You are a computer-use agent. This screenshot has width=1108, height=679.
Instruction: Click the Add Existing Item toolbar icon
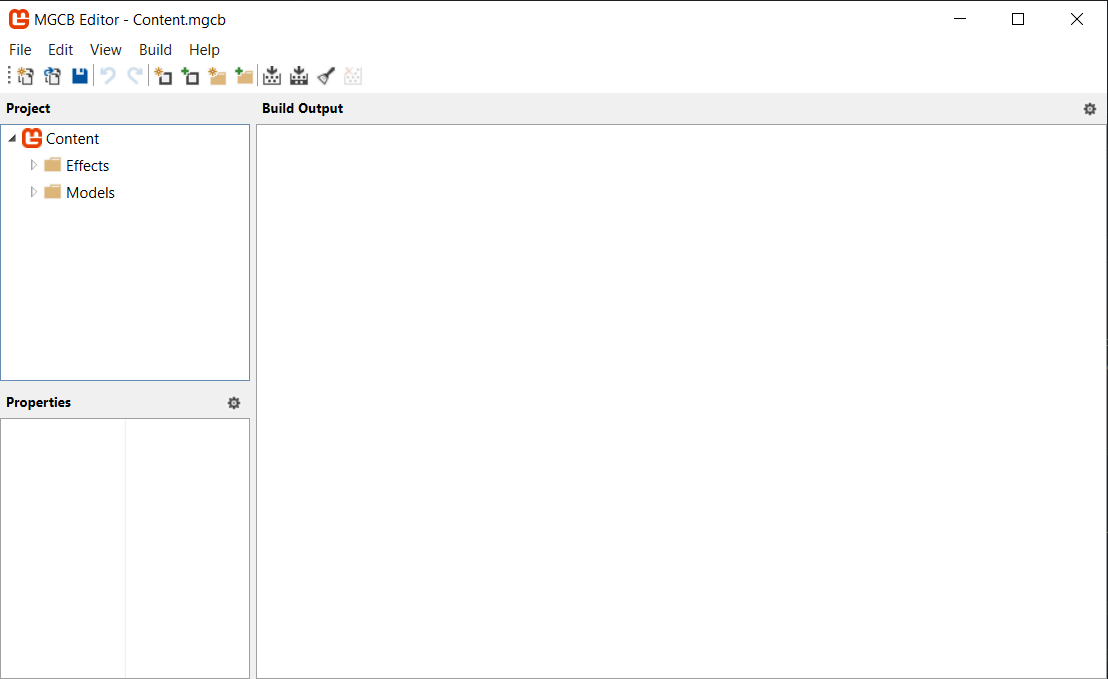click(190, 76)
